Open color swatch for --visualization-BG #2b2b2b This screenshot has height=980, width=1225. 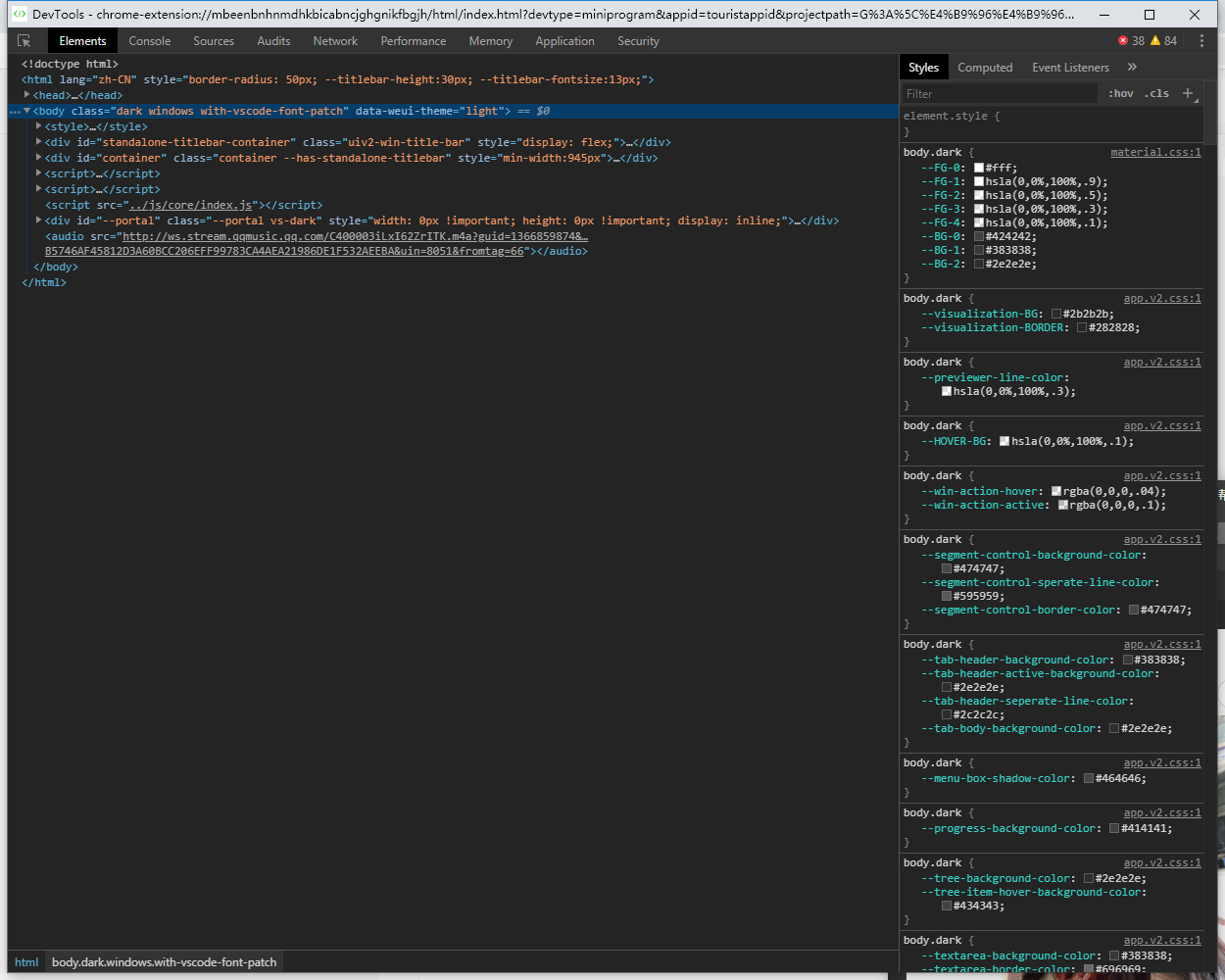point(1055,314)
